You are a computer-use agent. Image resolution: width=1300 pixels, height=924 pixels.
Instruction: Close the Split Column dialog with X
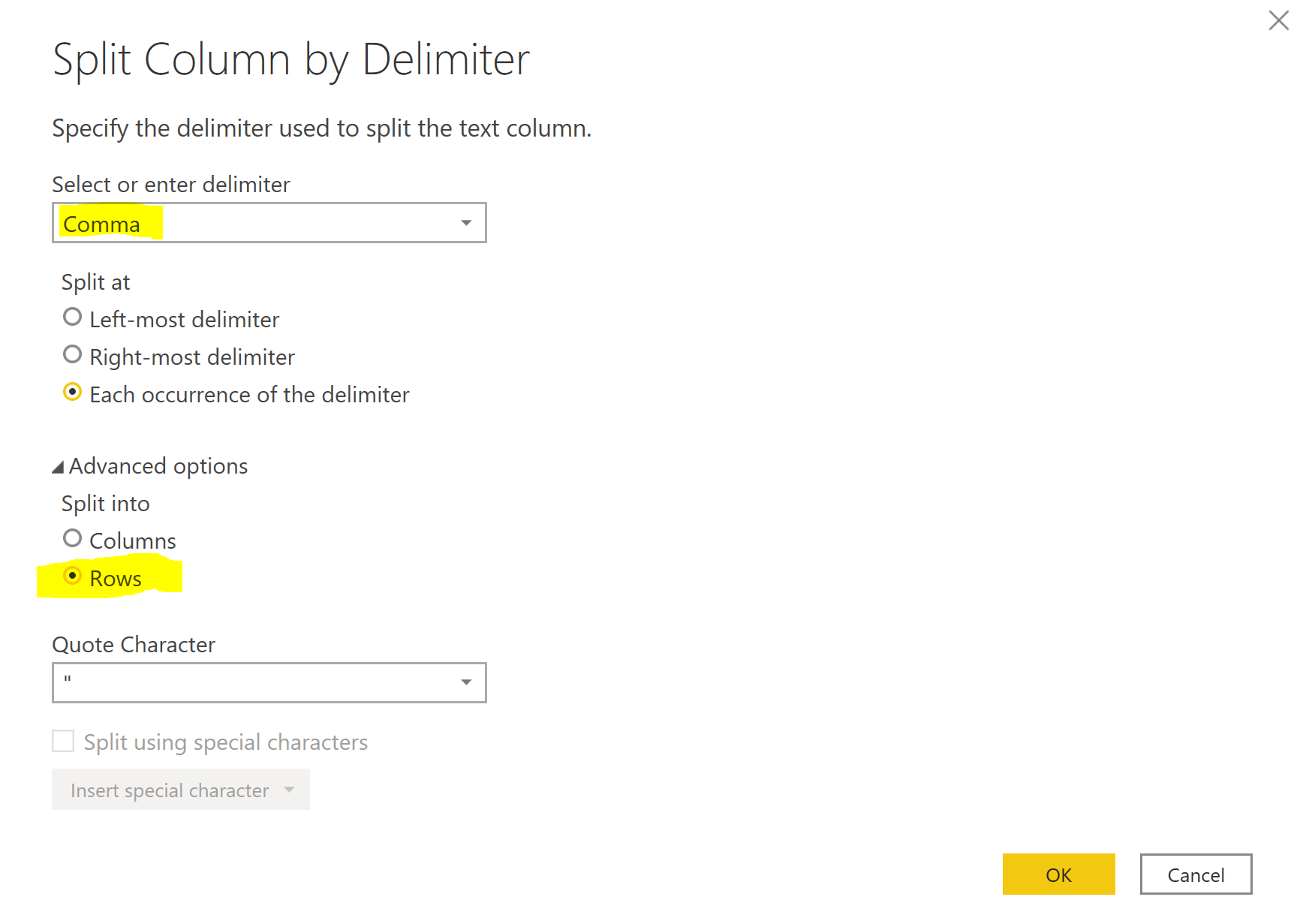click(1279, 20)
